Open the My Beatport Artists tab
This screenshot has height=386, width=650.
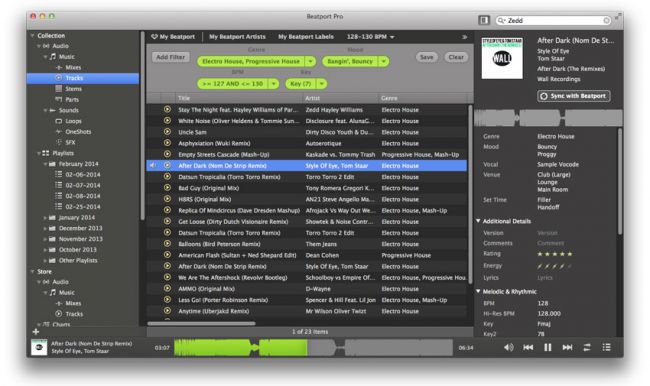click(237, 36)
